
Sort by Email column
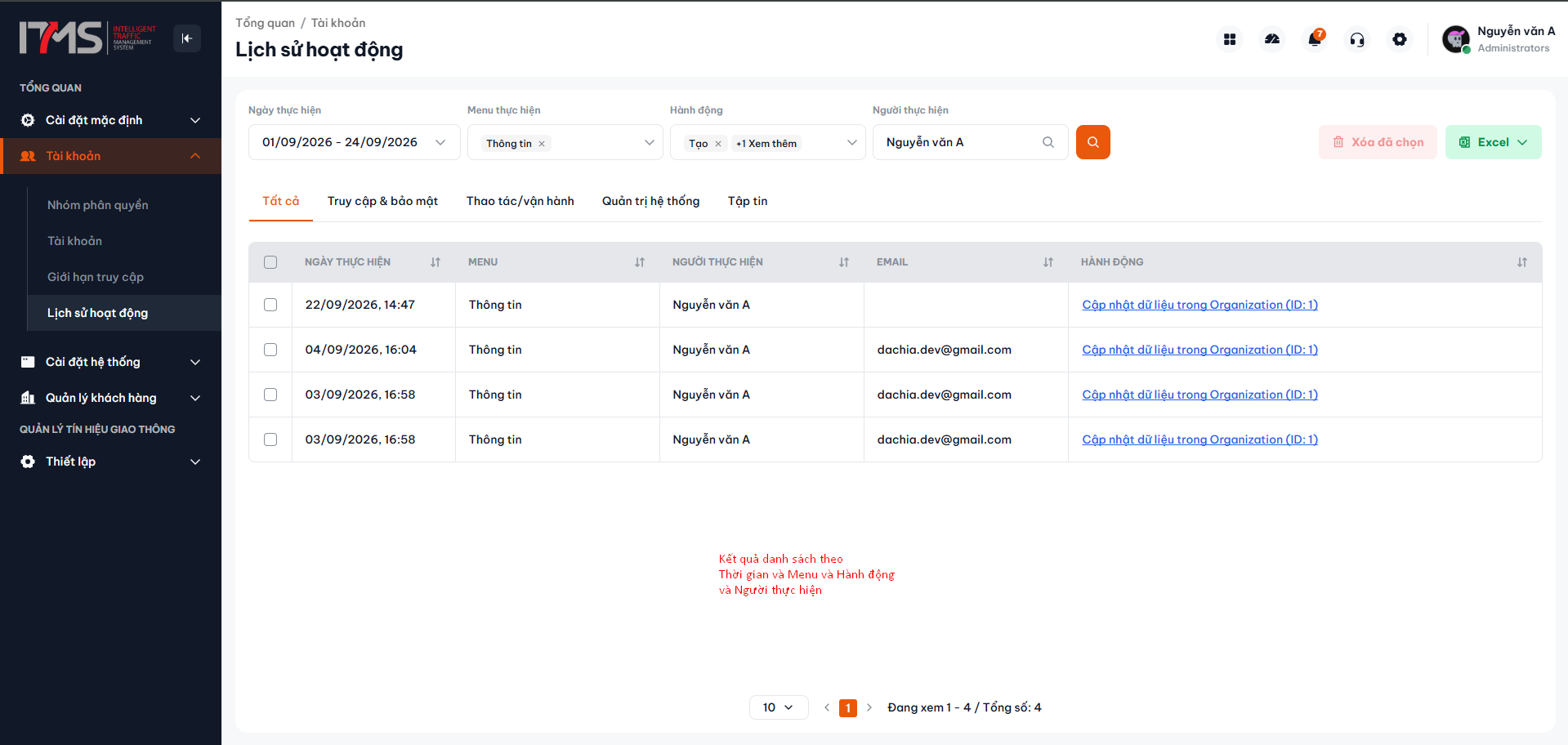tap(1048, 262)
